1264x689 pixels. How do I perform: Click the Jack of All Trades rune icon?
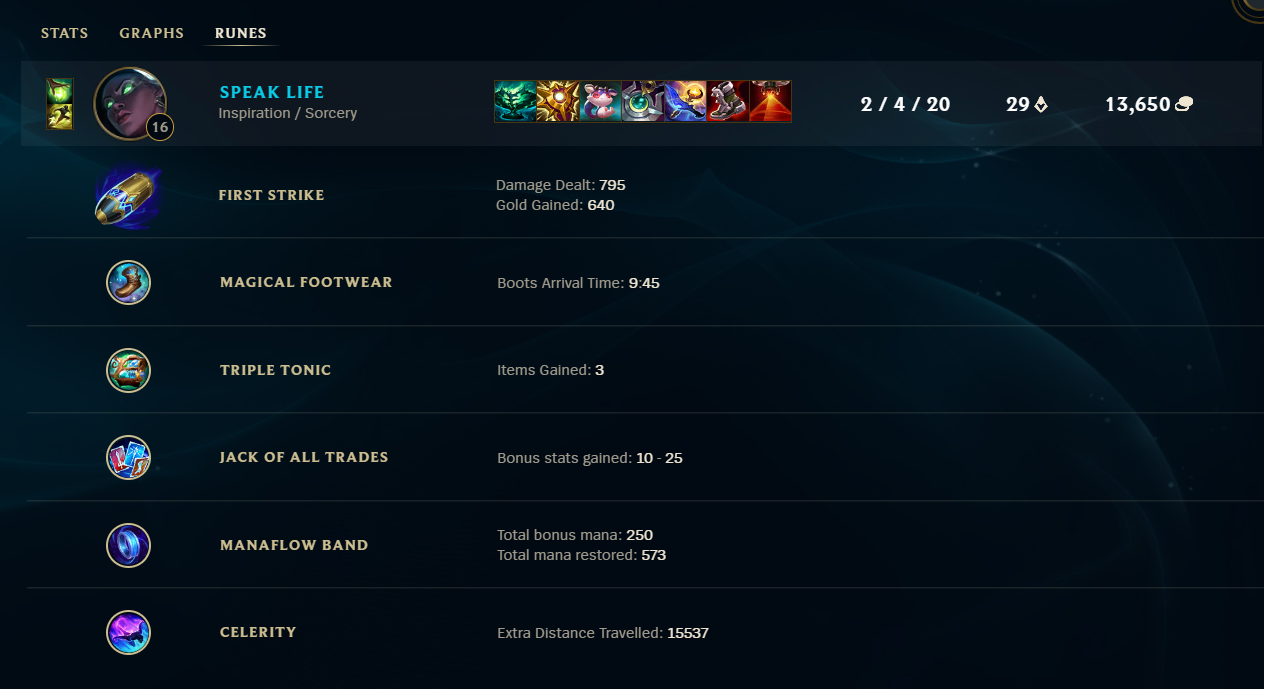coord(128,457)
